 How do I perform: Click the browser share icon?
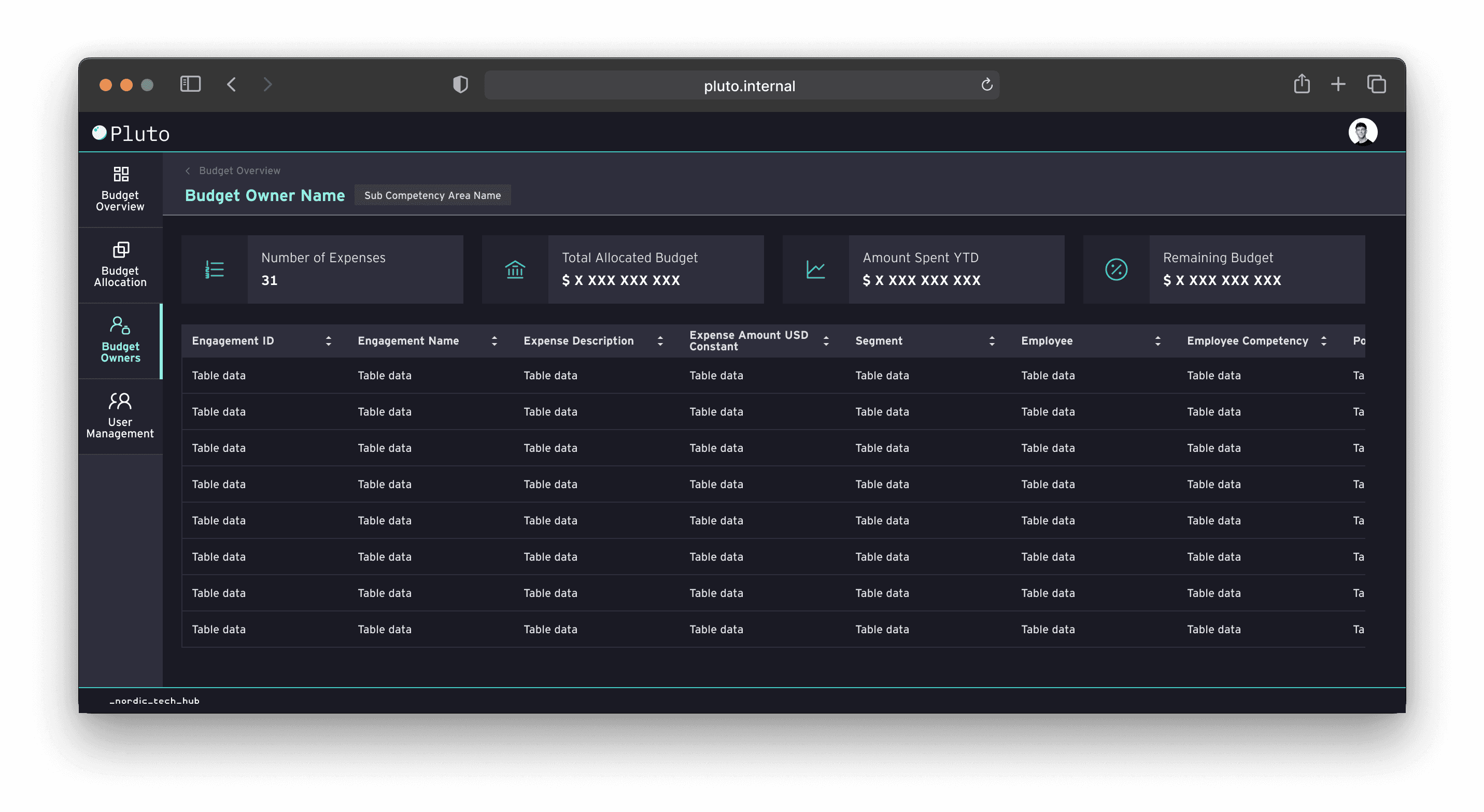pyautogui.click(x=1302, y=84)
